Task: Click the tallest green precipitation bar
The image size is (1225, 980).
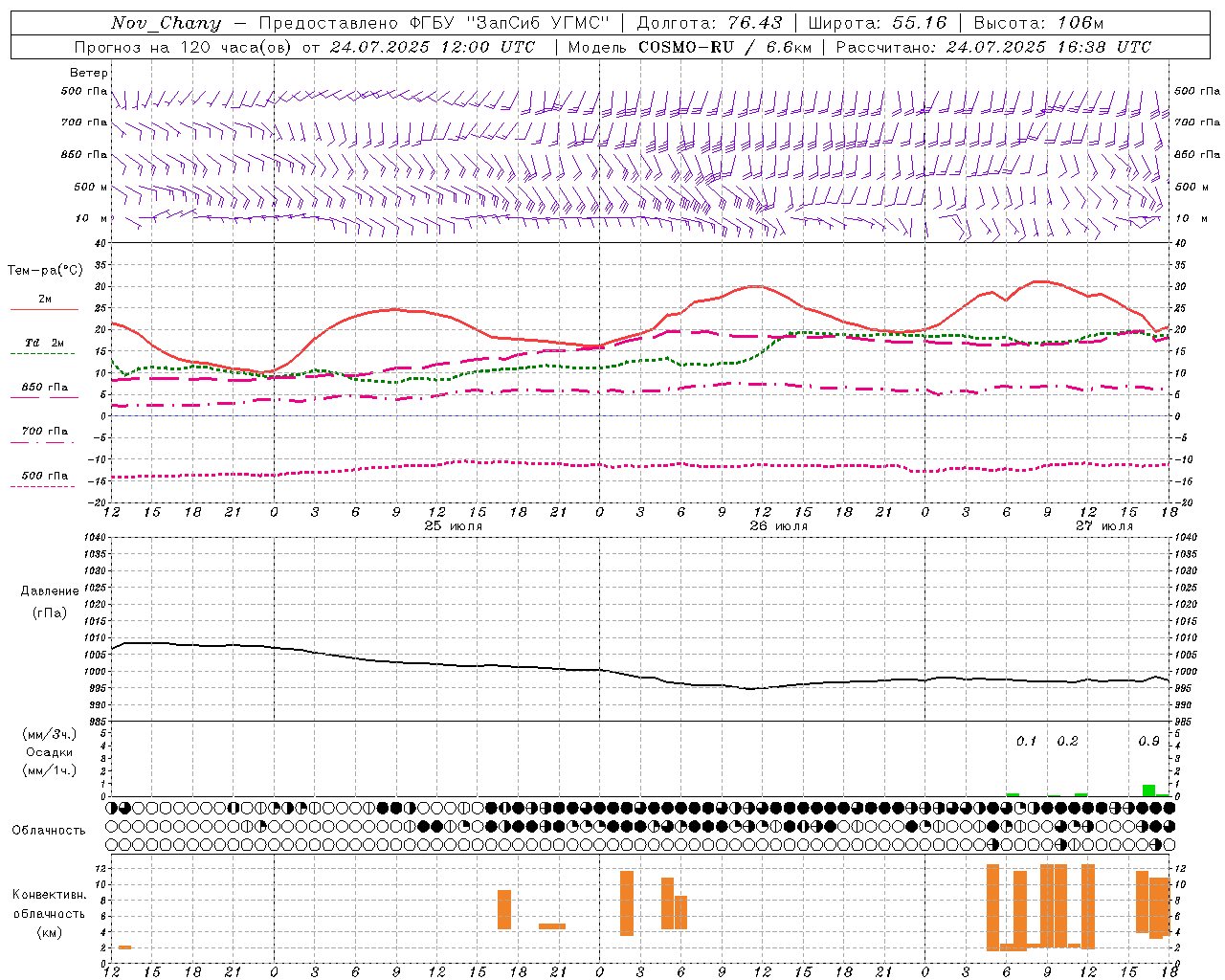Action: tap(1148, 791)
